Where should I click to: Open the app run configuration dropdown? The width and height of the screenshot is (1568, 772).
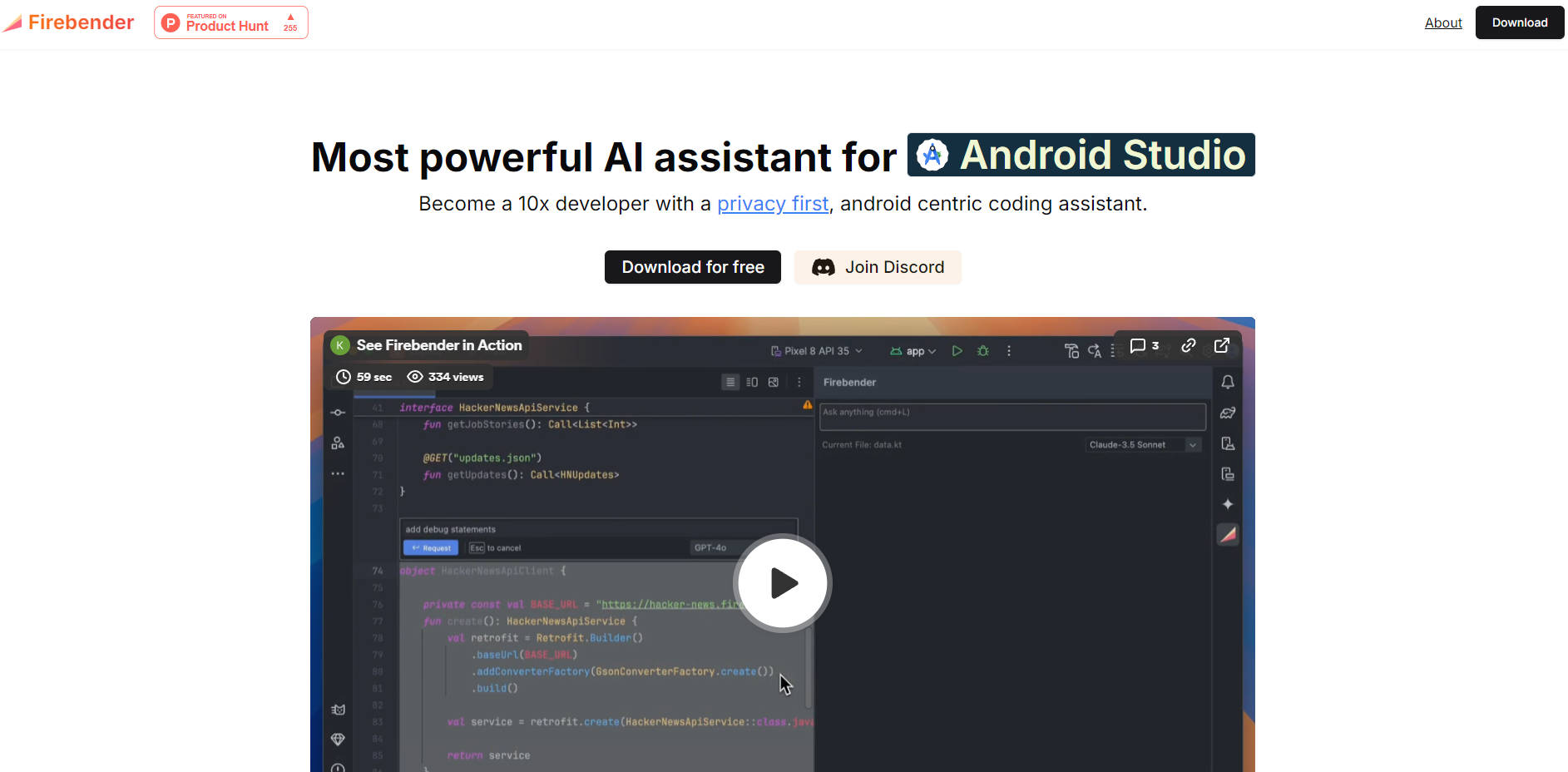[913, 351]
